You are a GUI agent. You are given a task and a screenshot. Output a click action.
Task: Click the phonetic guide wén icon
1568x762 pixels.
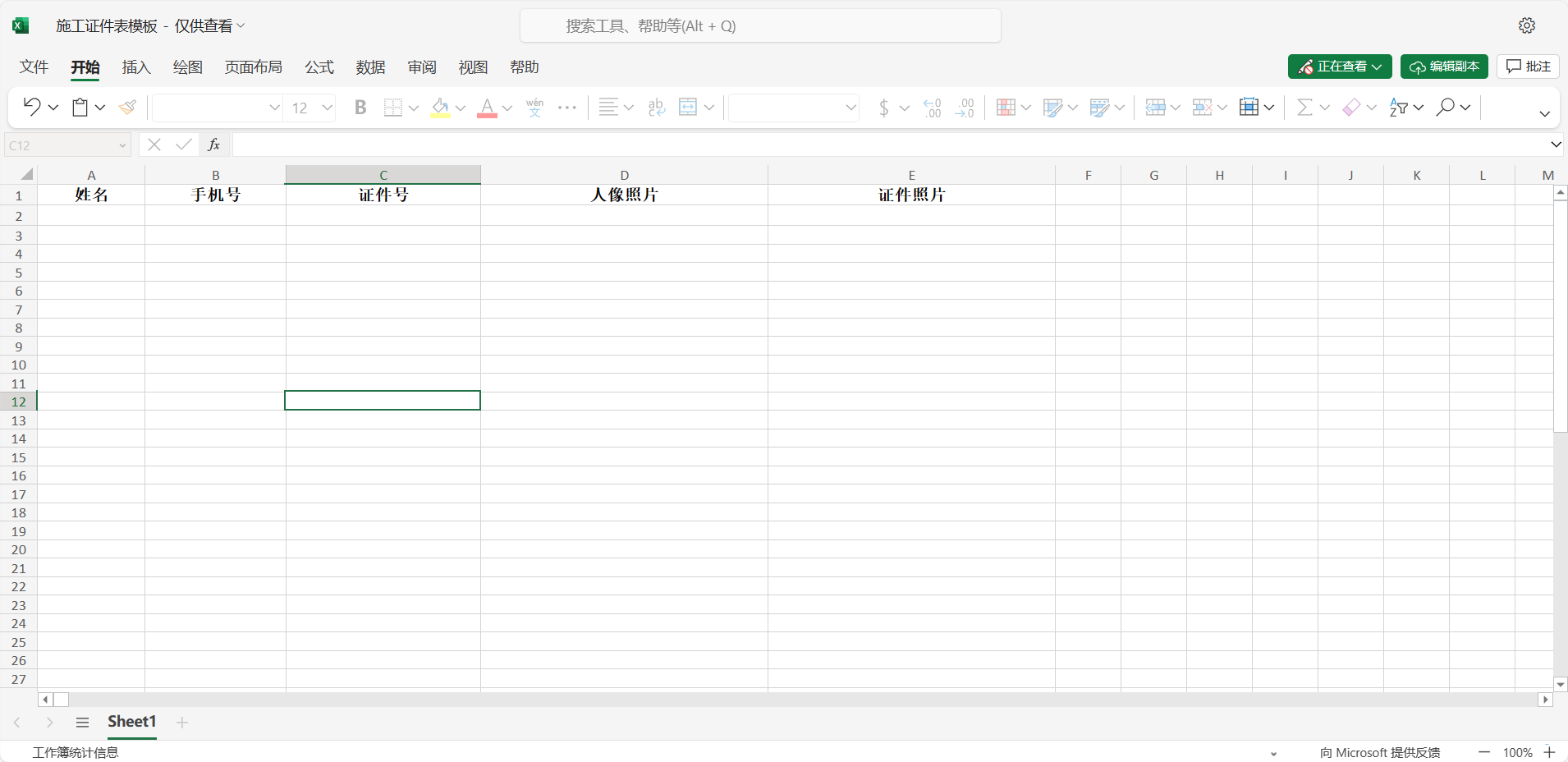[534, 107]
